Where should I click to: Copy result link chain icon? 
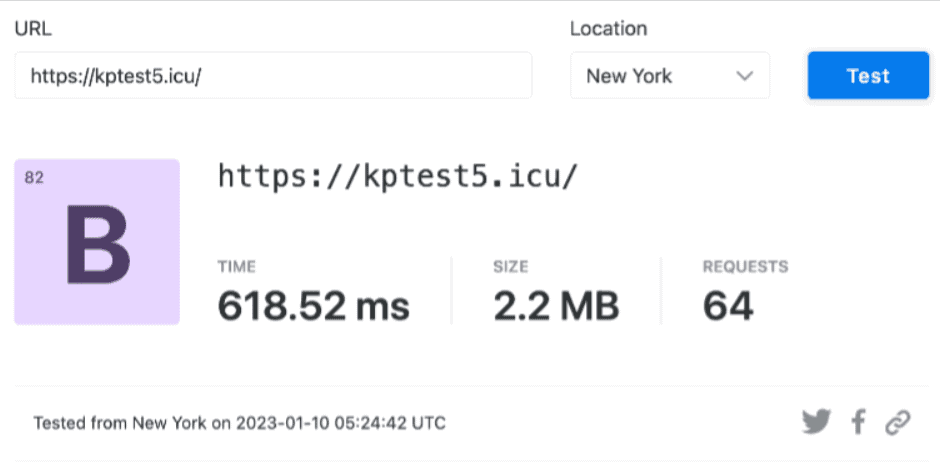pyautogui.click(x=898, y=422)
